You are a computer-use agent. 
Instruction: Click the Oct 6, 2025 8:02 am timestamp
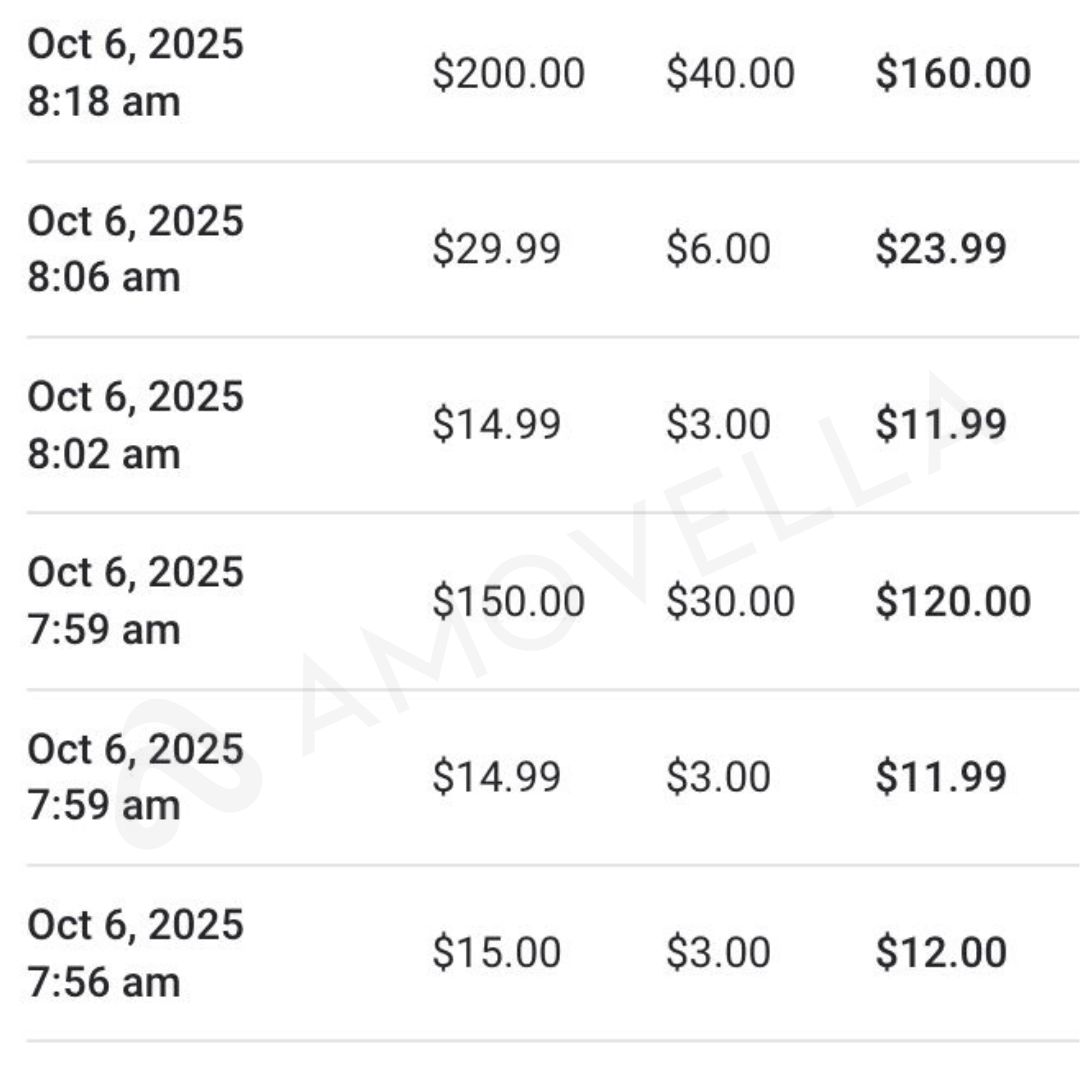coord(135,425)
